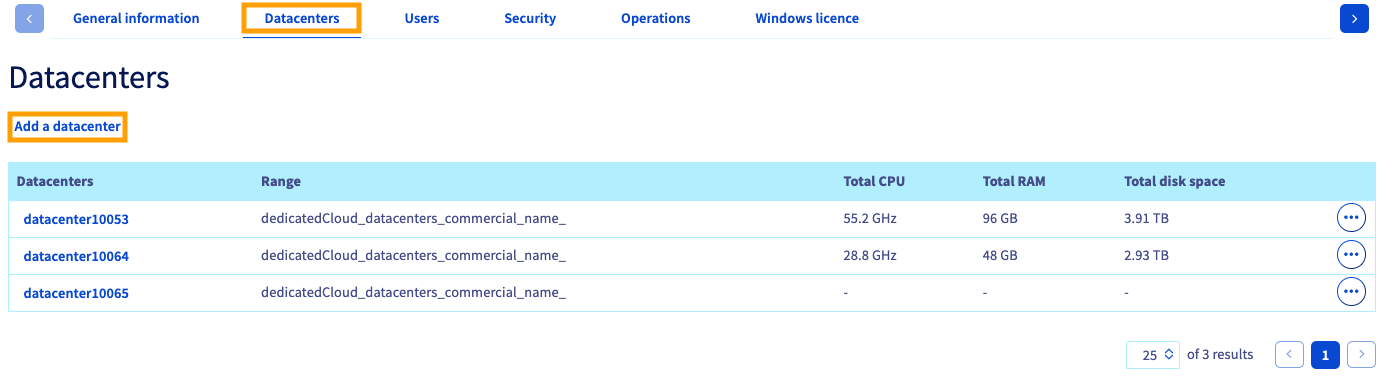Screen dimensions: 1393x378
Task: Click the Datacenters page heading
Action: [89, 78]
